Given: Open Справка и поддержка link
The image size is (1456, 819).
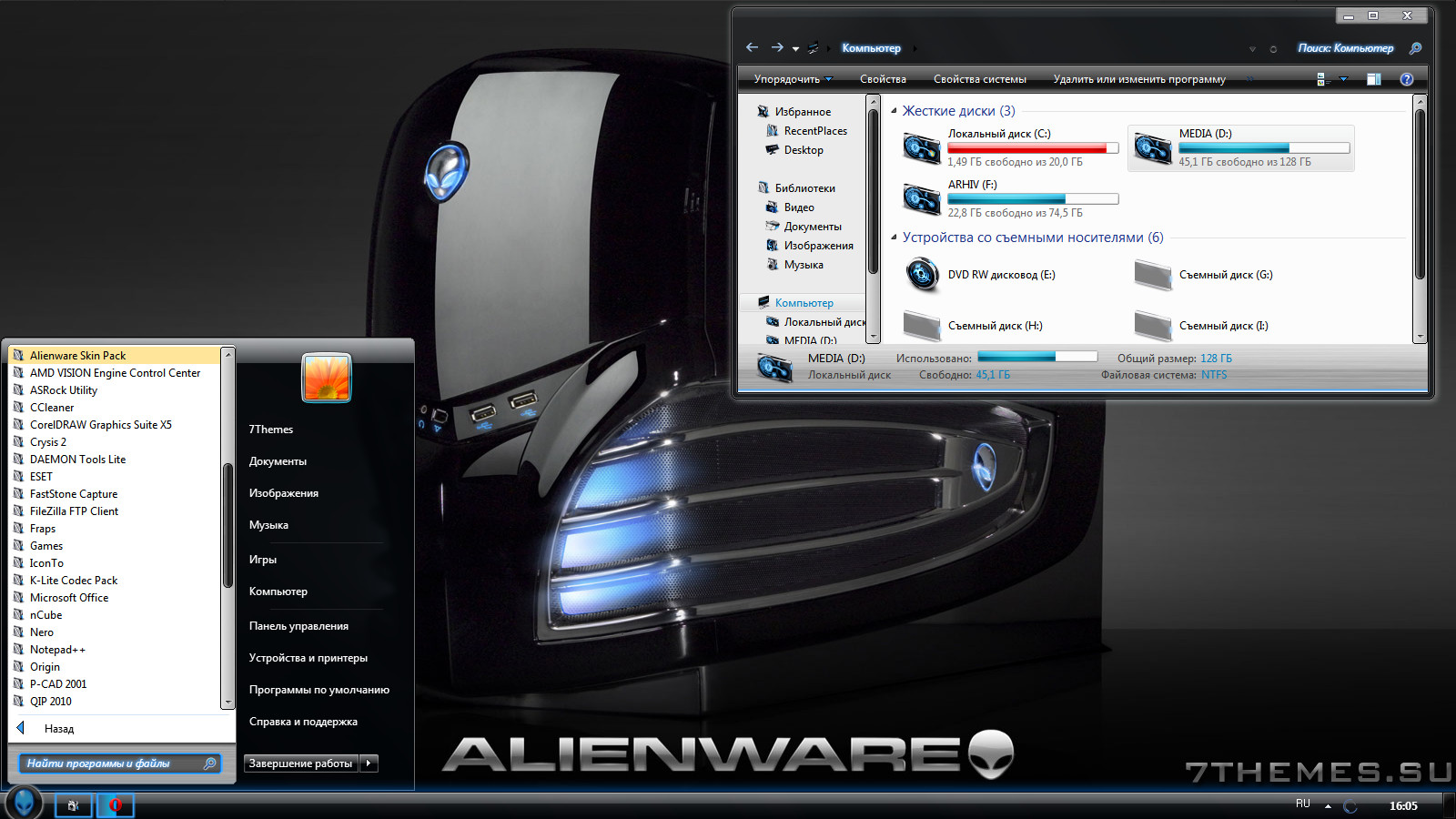Looking at the screenshot, I should 303,722.
